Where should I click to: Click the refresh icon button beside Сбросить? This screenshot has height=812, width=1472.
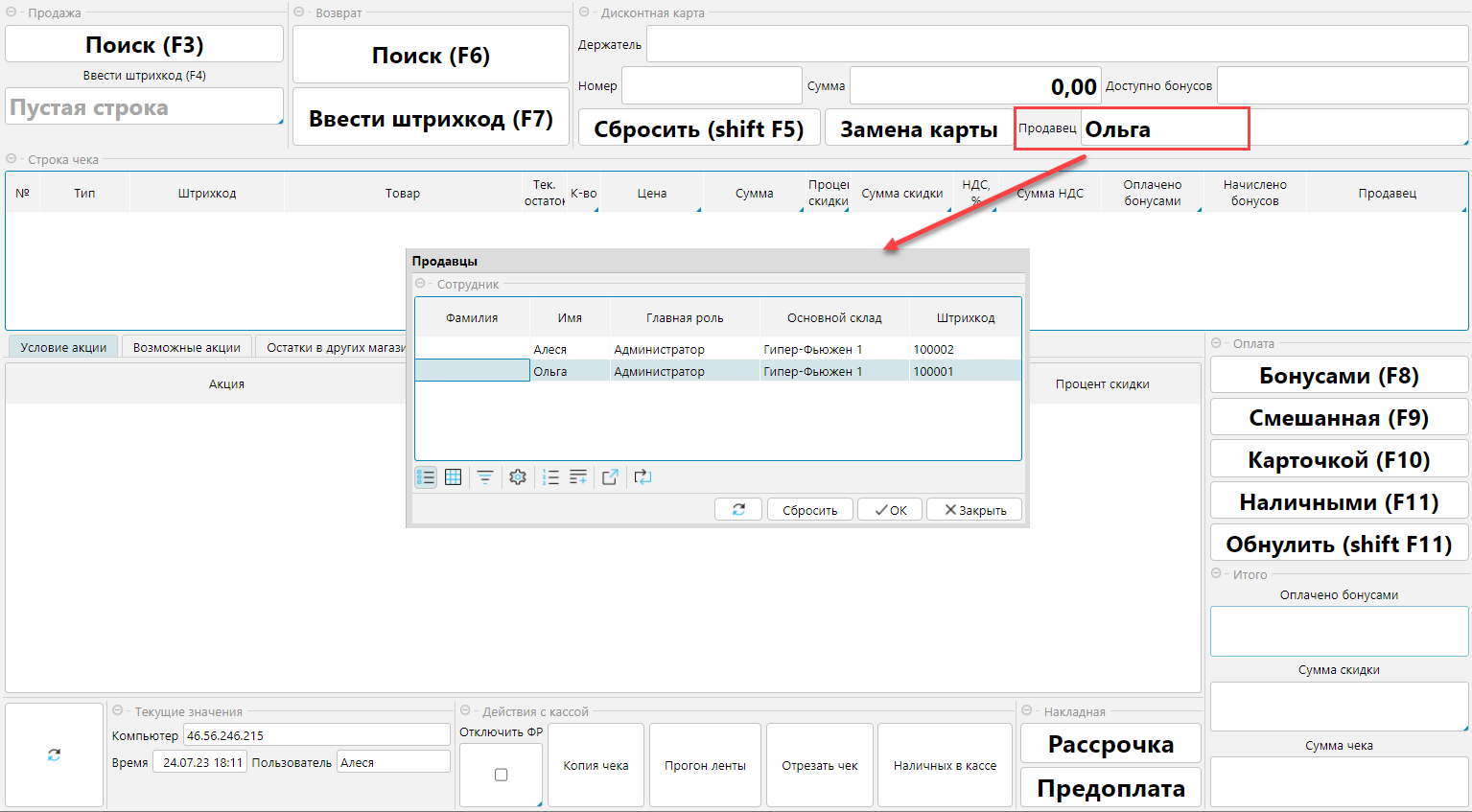click(738, 510)
